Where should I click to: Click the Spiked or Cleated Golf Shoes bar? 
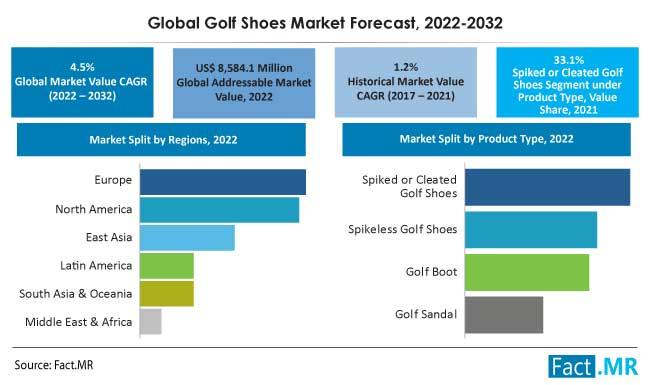click(x=547, y=187)
